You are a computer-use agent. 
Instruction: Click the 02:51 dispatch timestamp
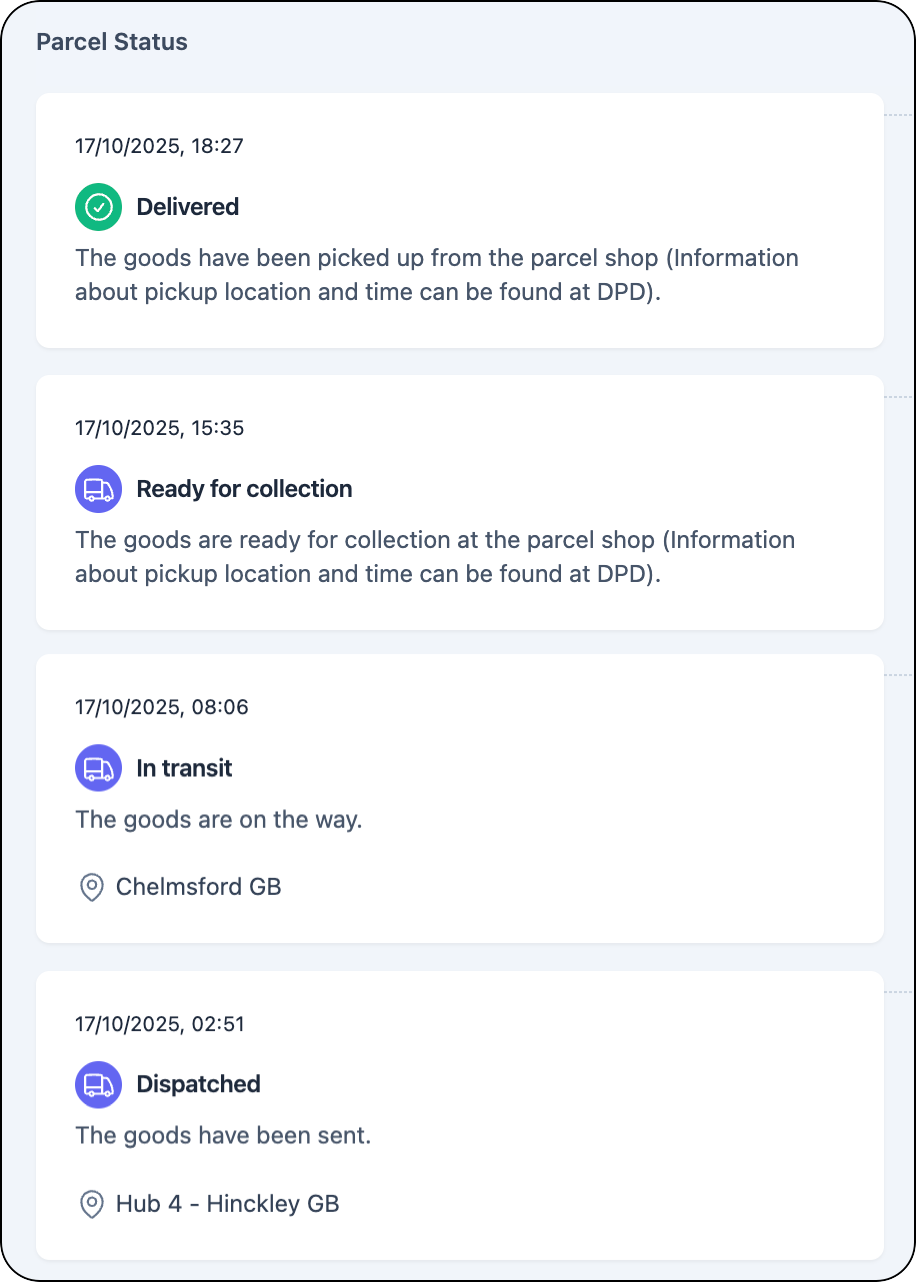tap(159, 1024)
